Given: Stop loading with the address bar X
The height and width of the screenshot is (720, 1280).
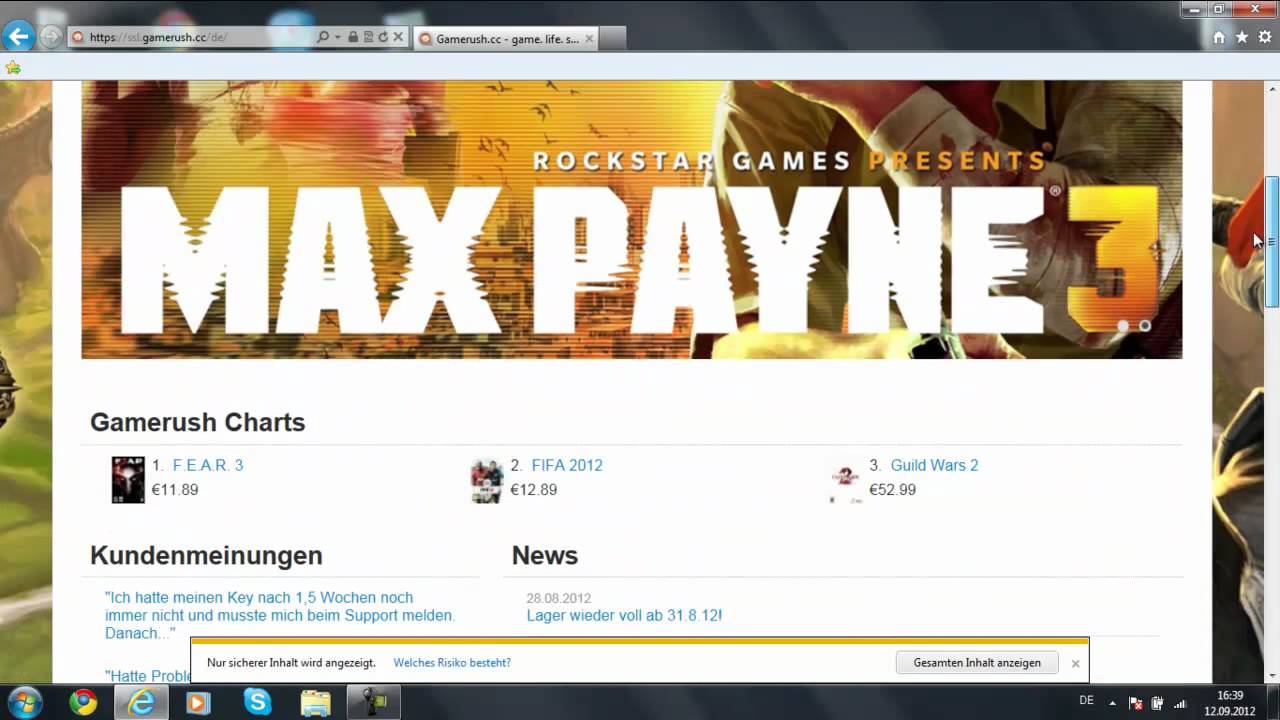Looking at the screenshot, I should pyautogui.click(x=398, y=37).
